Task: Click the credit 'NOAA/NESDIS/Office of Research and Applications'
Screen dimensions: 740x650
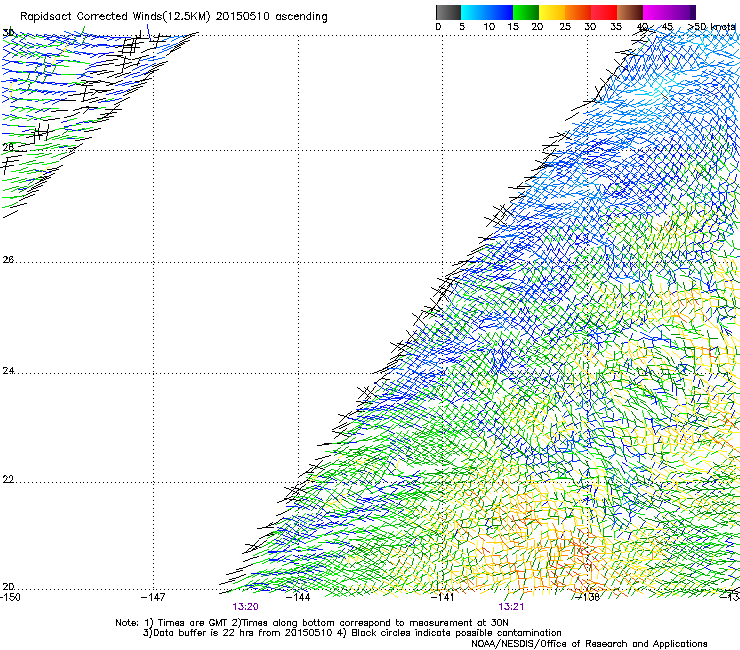Action: tap(589, 644)
